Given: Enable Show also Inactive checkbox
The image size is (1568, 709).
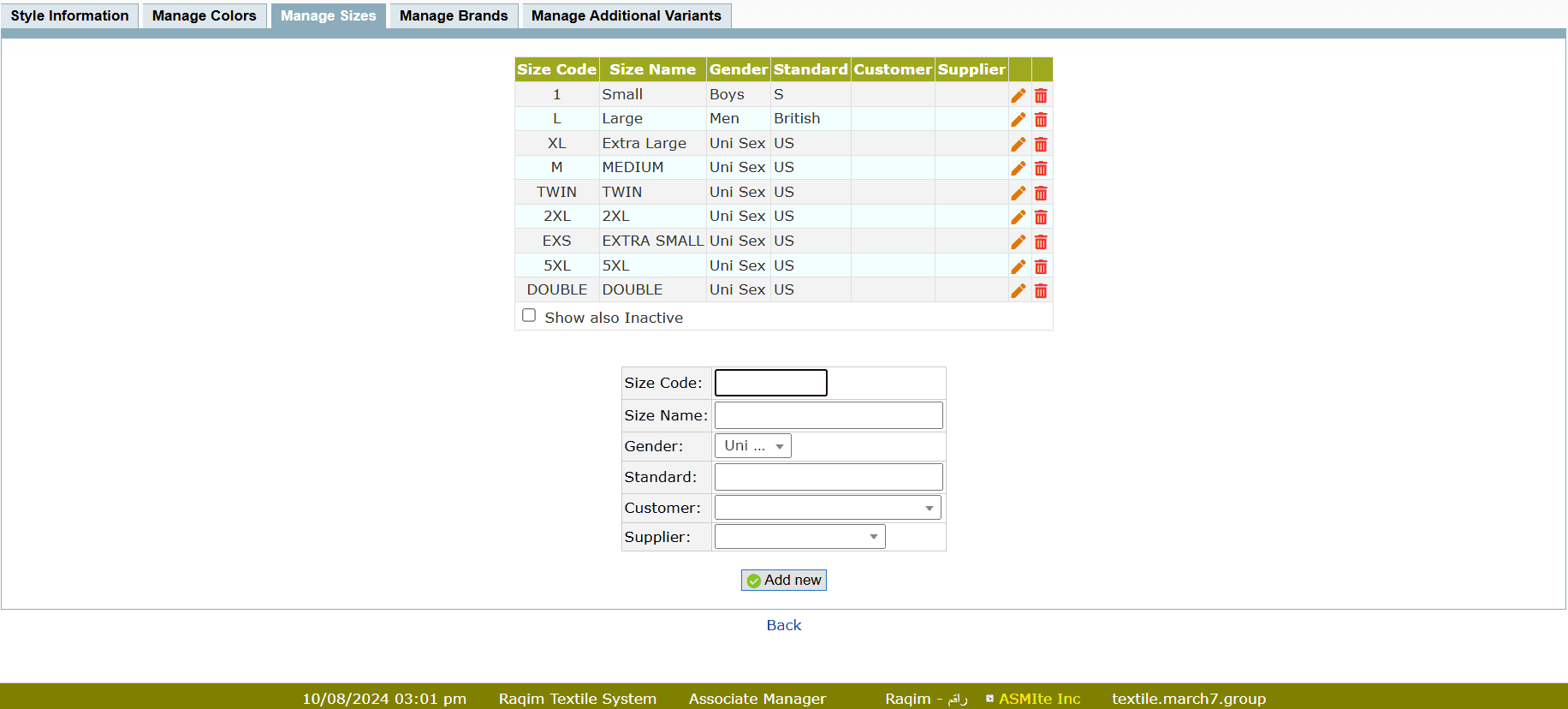Looking at the screenshot, I should 529,316.
